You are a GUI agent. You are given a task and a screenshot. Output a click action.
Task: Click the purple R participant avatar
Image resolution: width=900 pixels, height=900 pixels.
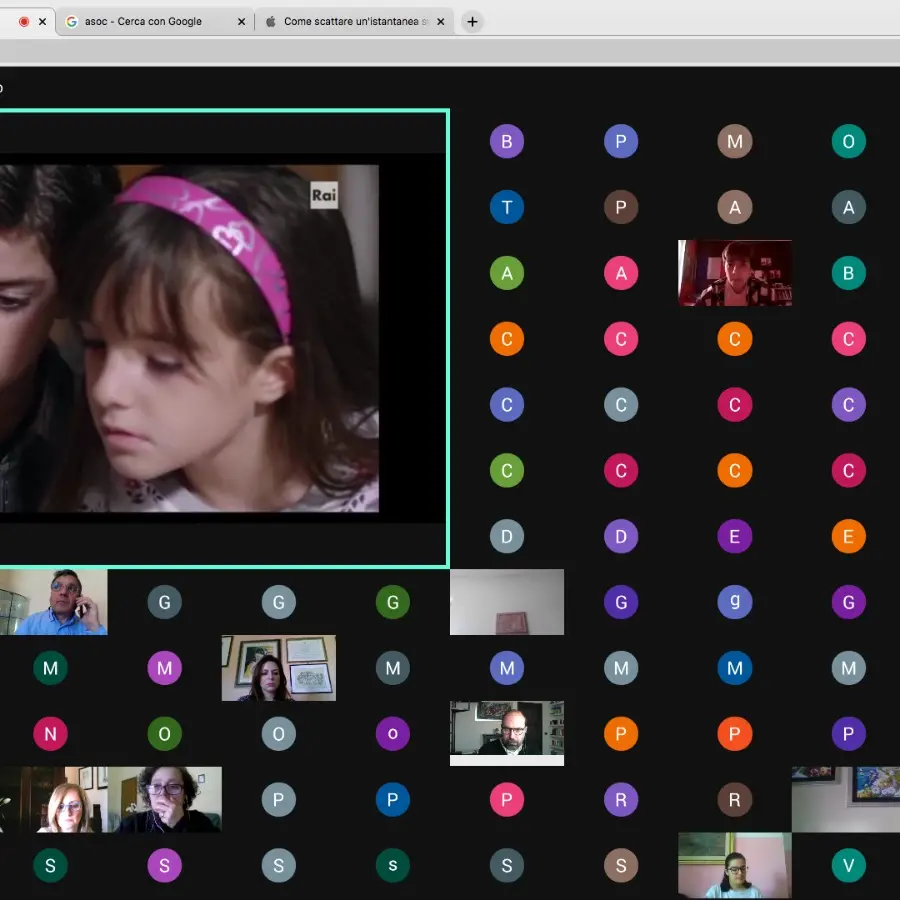tap(620, 799)
